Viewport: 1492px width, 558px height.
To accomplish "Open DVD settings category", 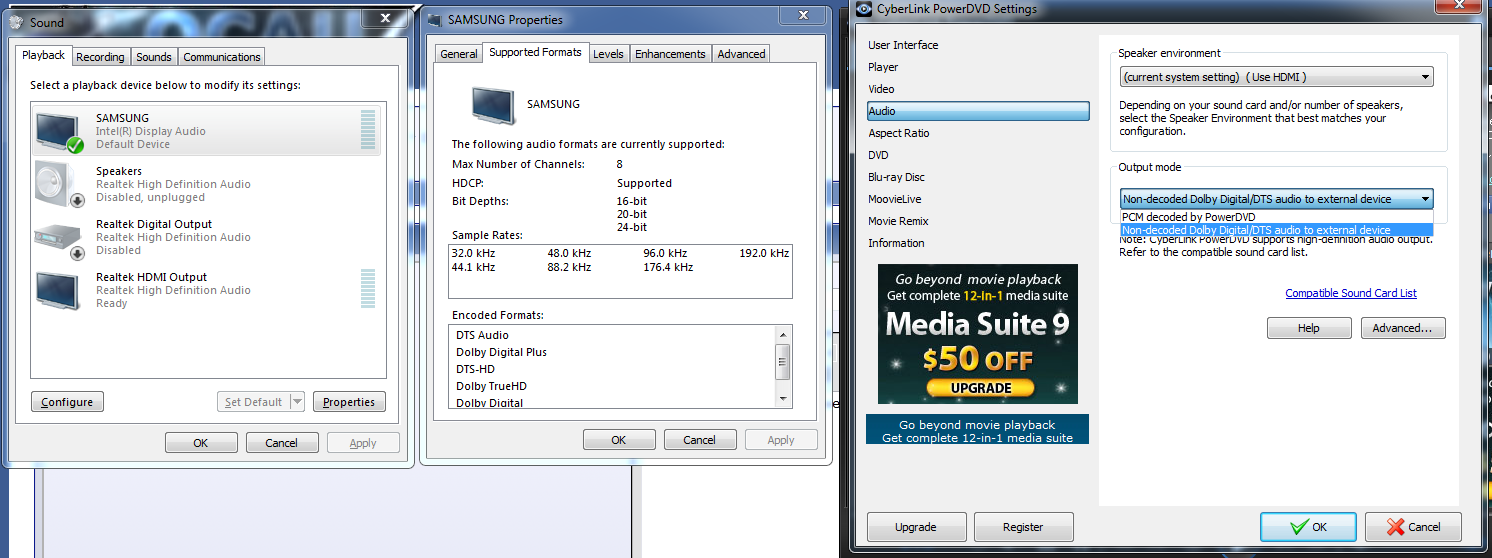I will 878,155.
